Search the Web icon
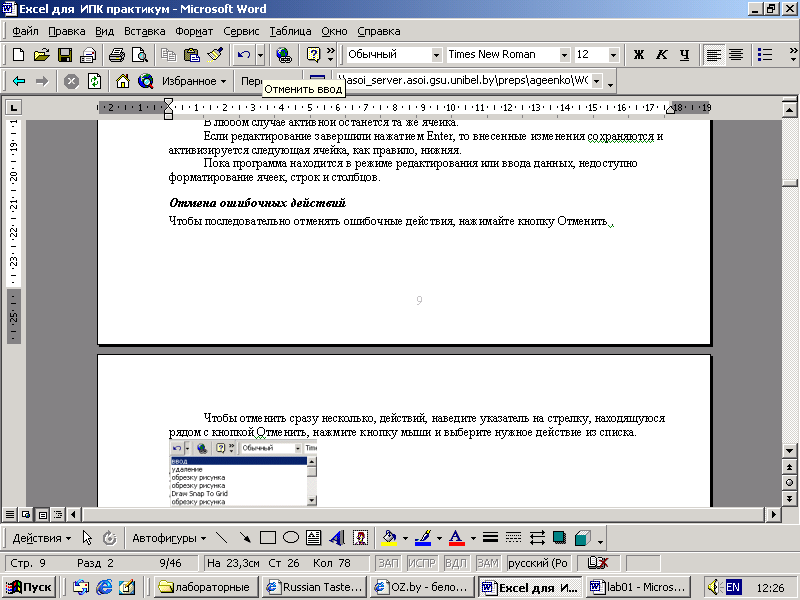This screenshot has height=600, width=800. [x=145, y=81]
